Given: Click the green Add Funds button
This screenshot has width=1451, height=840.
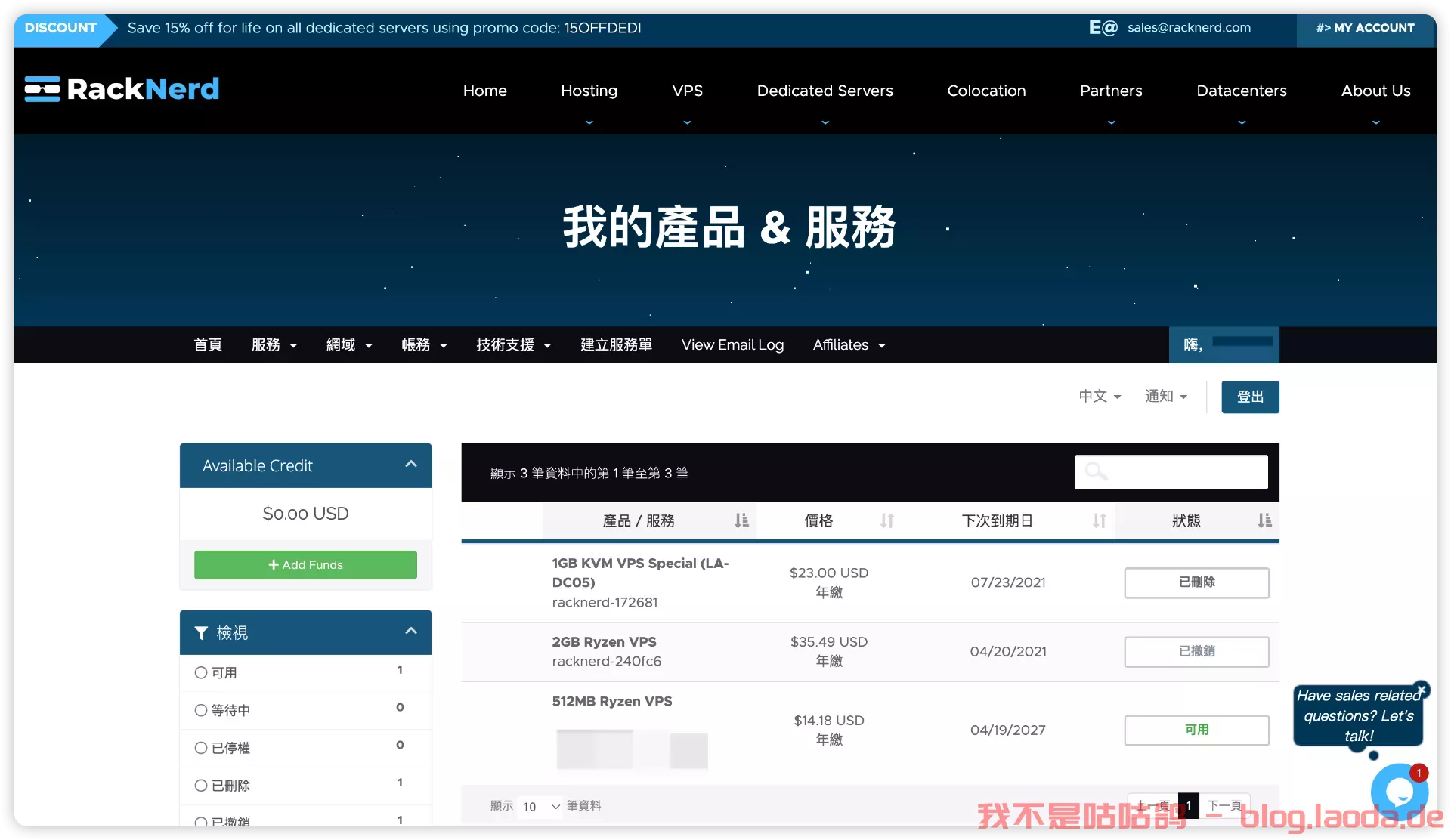Looking at the screenshot, I should (305, 565).
